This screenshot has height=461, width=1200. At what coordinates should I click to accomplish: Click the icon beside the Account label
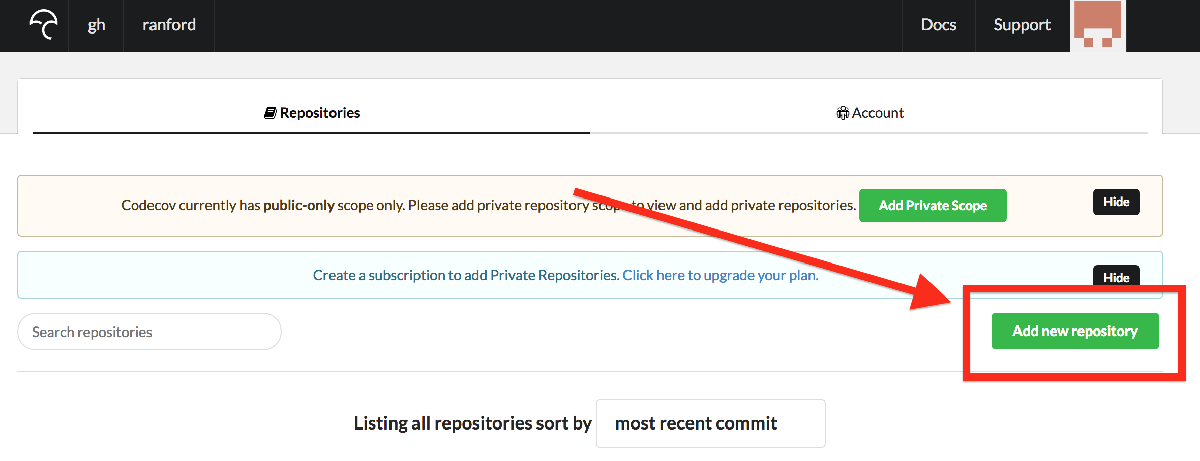pyautogui.click(x=842, y=114)
